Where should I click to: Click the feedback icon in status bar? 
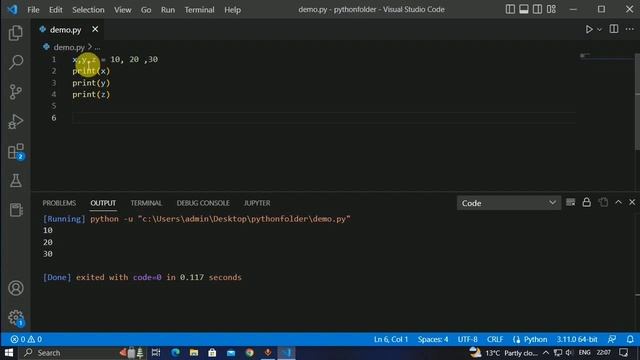(612, 339)
